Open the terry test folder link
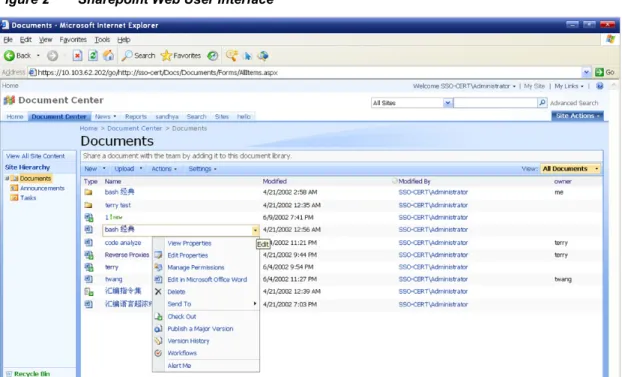This screenshot has height=377, width=622. click(117, 205)
